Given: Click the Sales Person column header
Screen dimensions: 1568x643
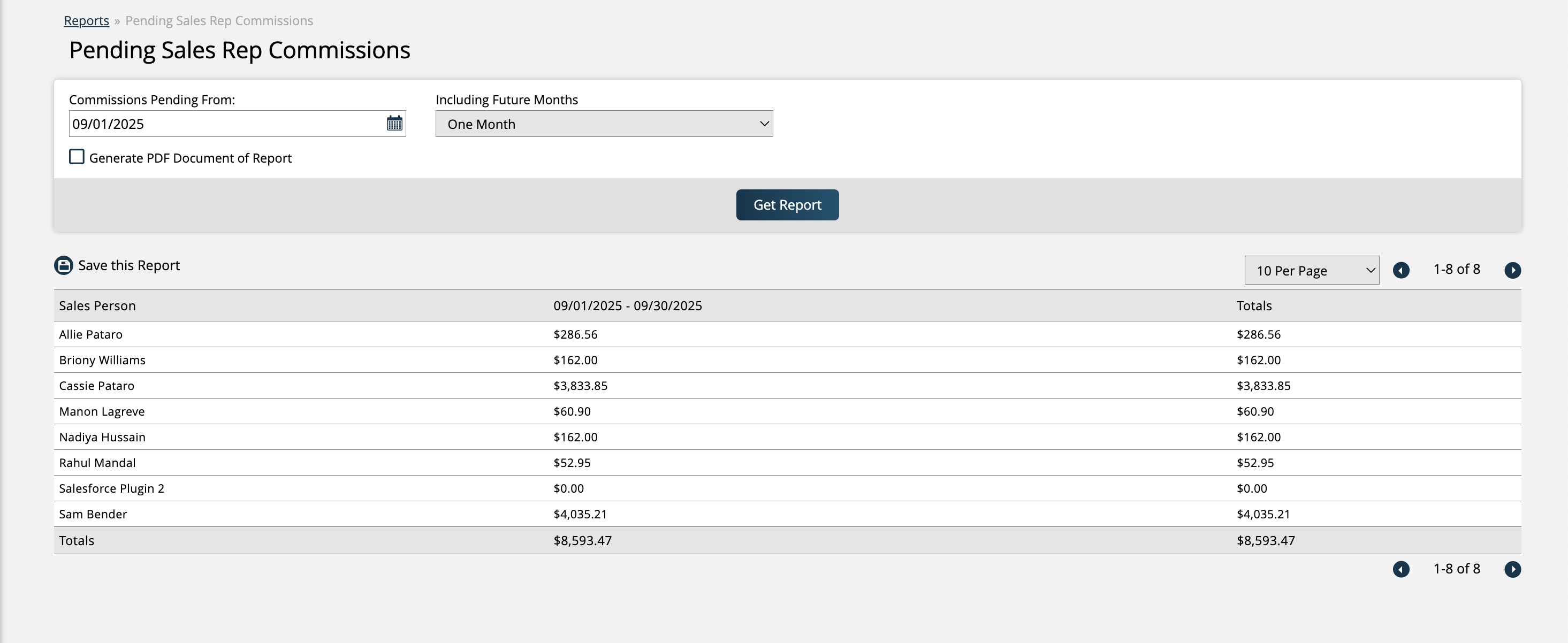Looking at the screenshot, I should 97,305.
